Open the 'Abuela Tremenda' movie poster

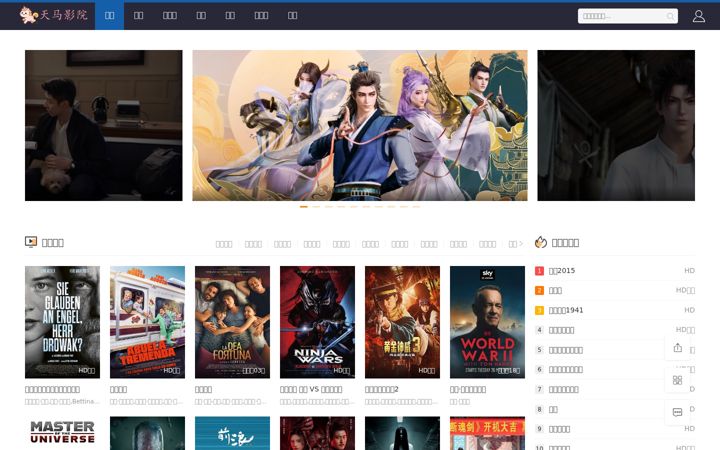[x=147, y=322]
